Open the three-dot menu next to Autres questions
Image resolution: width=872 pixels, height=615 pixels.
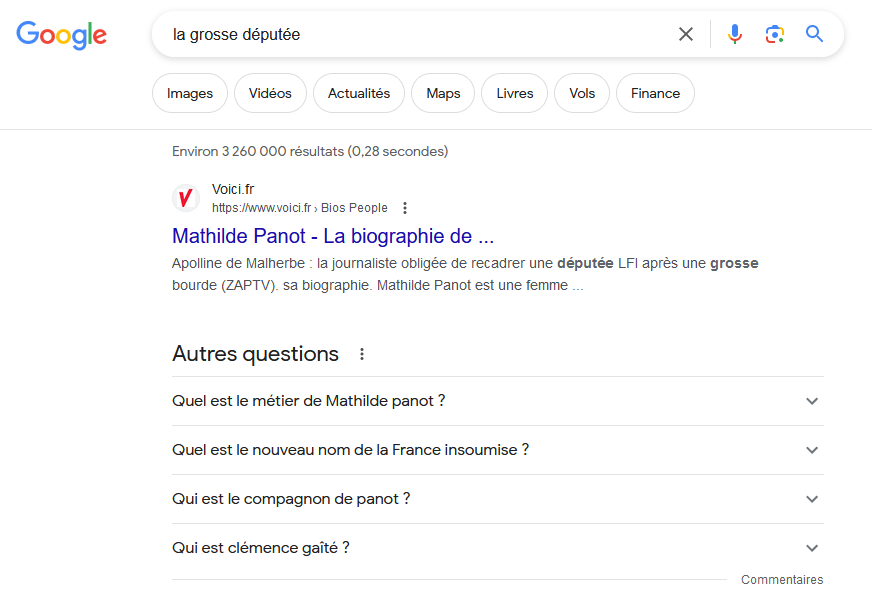[362, 354]
